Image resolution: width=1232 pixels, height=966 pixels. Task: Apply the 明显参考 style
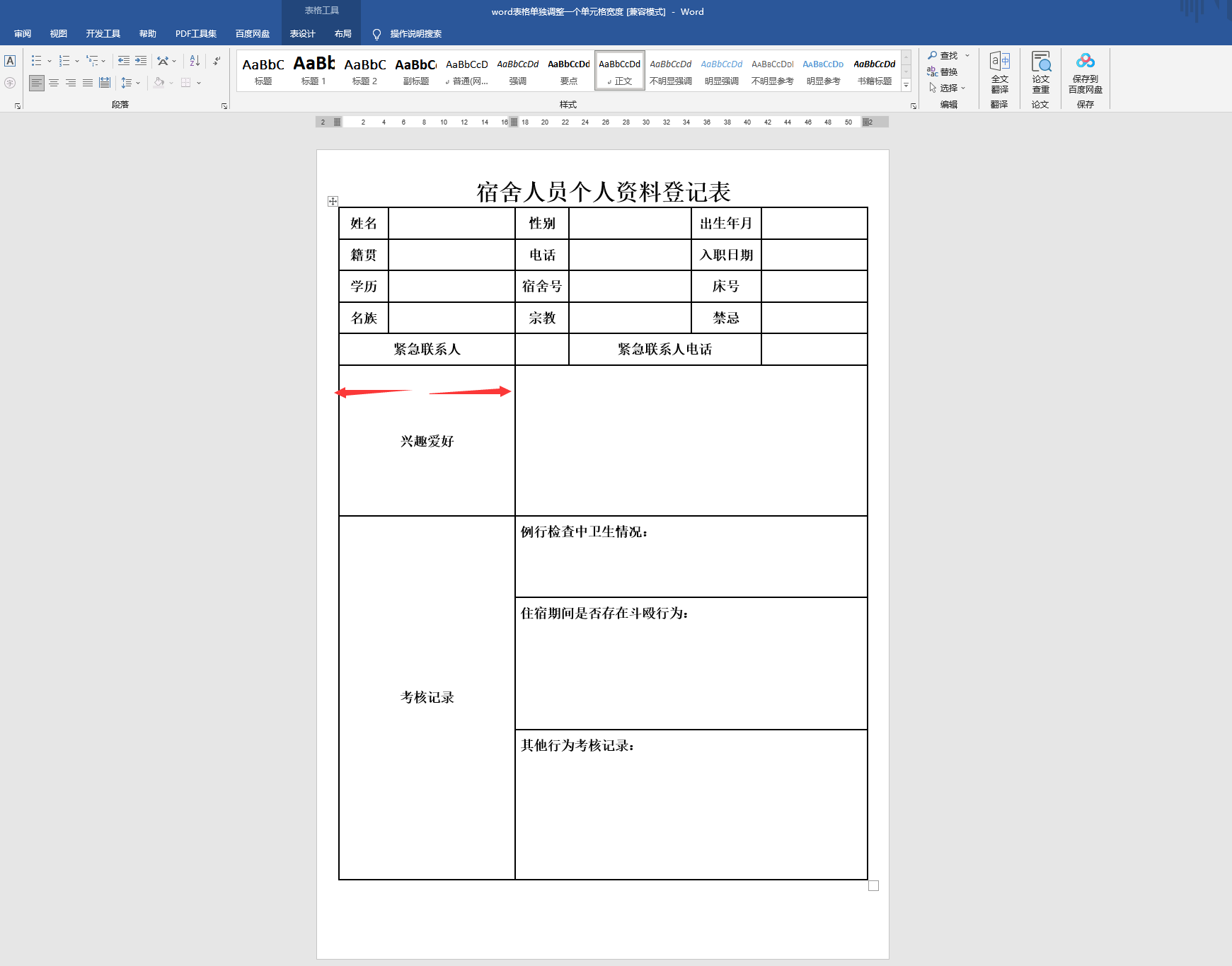824,71
